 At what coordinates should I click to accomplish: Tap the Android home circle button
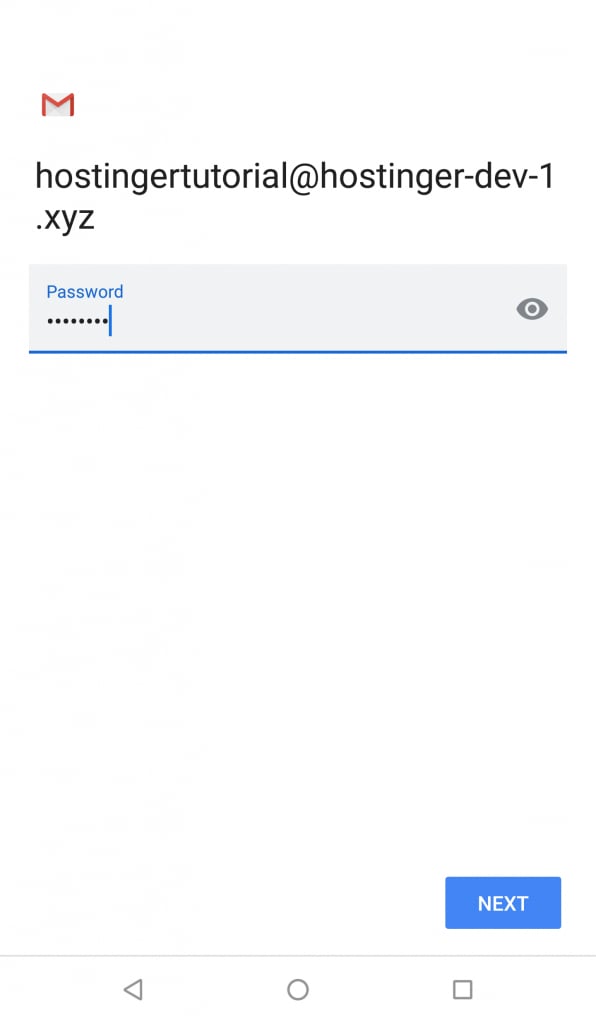(298, 989)
